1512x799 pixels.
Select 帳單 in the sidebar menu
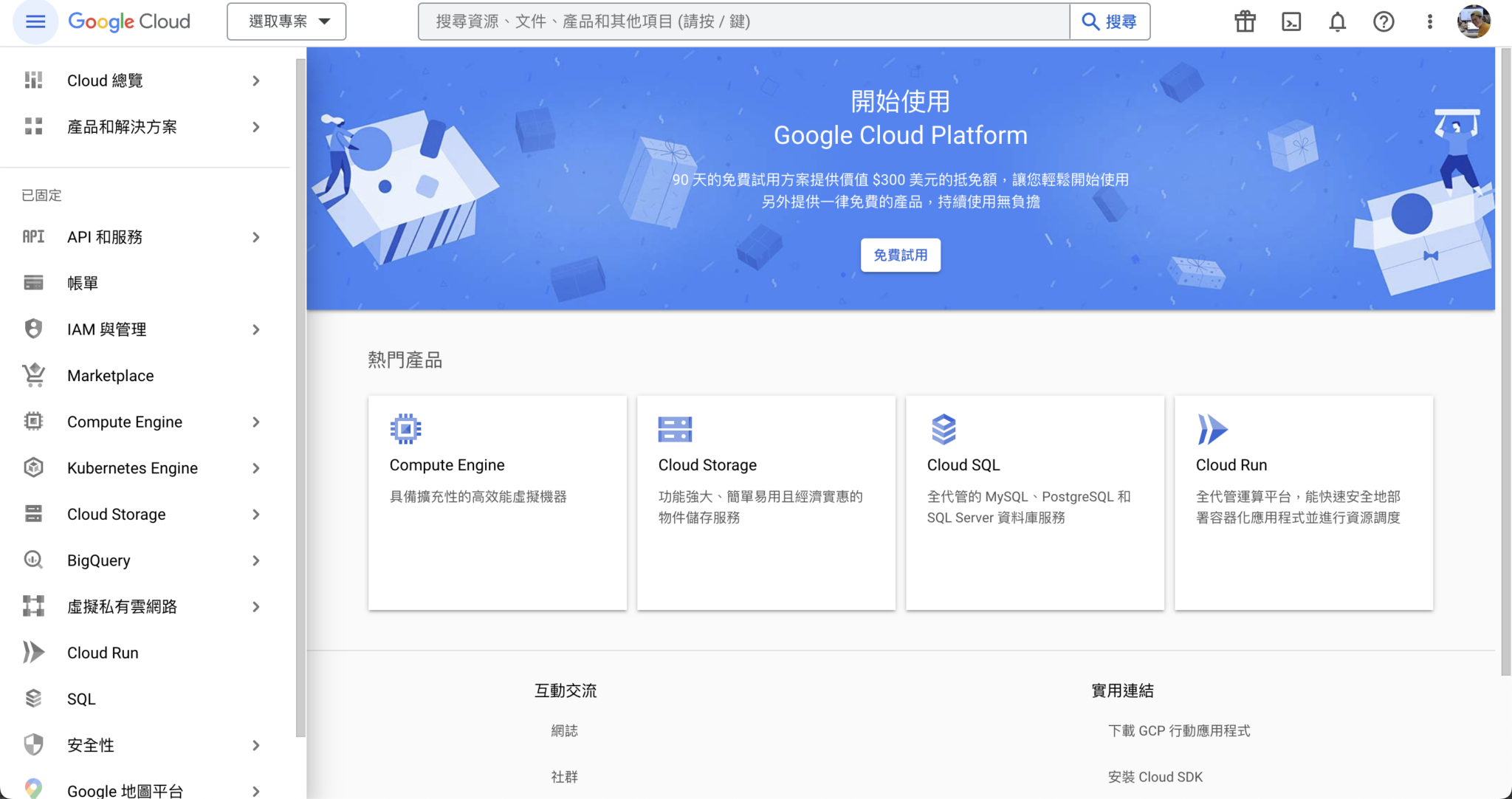(x=82, y=283)
